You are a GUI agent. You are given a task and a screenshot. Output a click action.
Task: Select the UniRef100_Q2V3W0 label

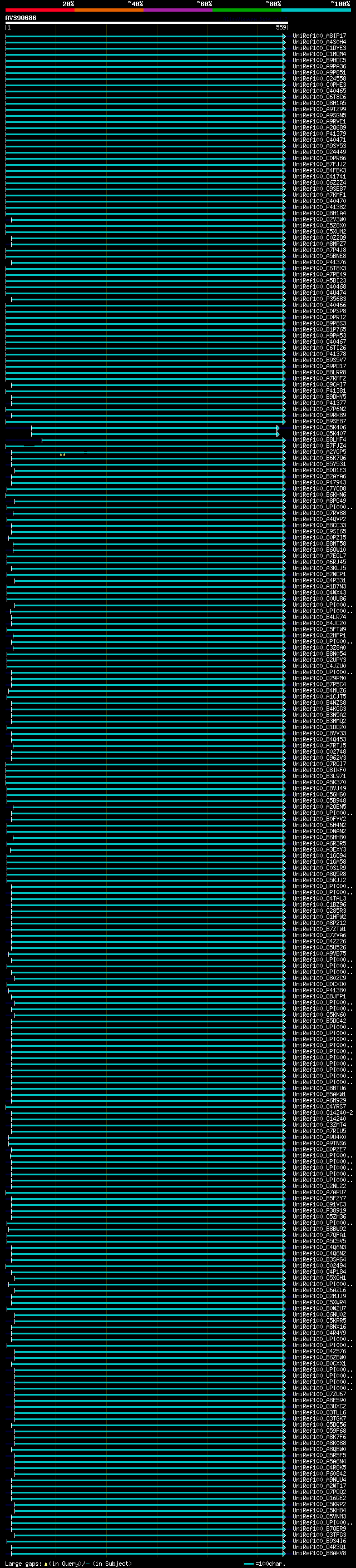tap(319, 219)
